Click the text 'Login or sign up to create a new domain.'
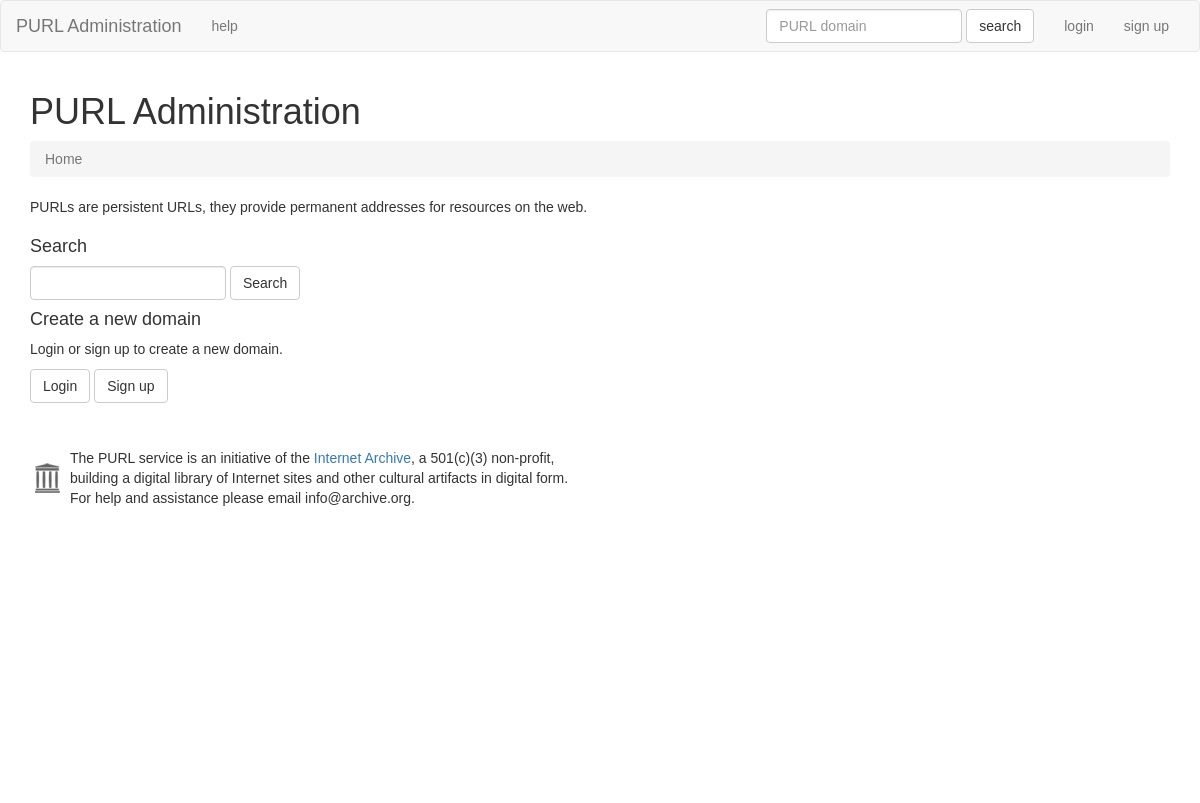Screen dimensions: 1200x803 tap(156, 349)
